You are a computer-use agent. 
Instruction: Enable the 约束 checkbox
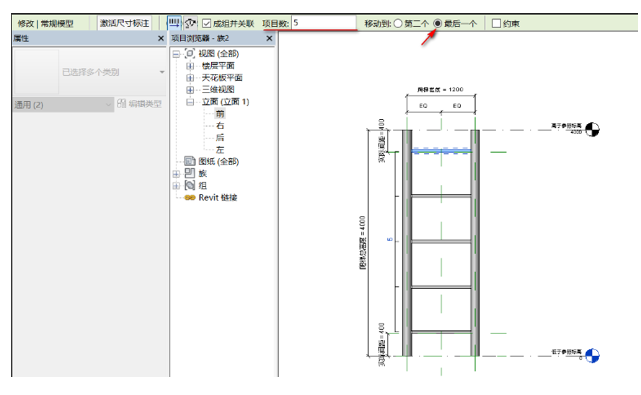(496, 23)
